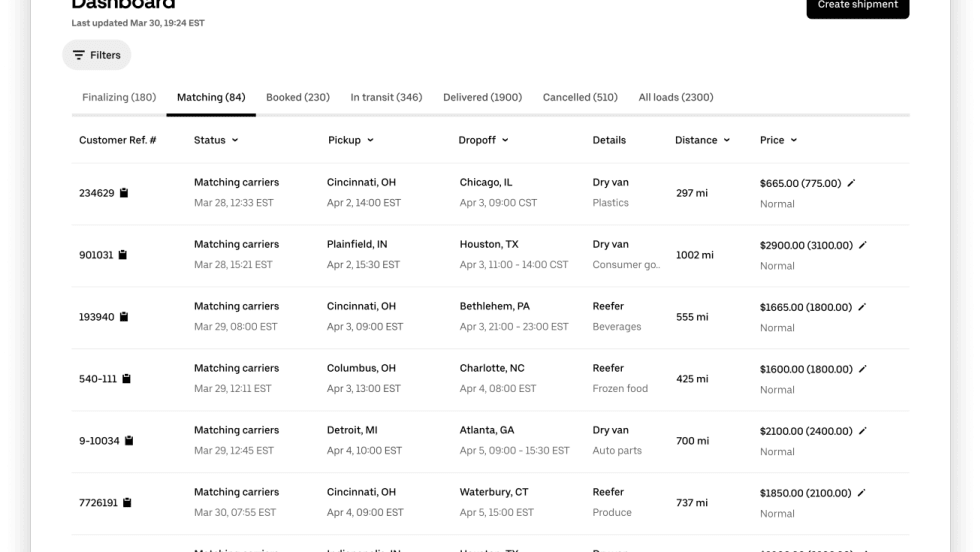
Task: Click the Create shipment button
Action: (x=857, y=6)
